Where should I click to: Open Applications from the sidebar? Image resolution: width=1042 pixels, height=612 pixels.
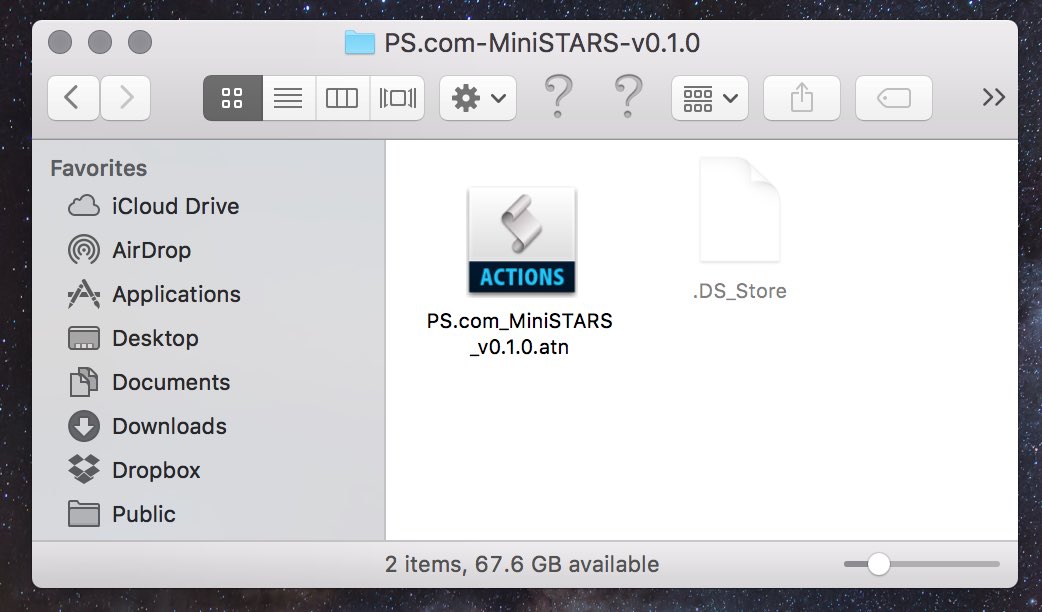[x=176, y=294]
